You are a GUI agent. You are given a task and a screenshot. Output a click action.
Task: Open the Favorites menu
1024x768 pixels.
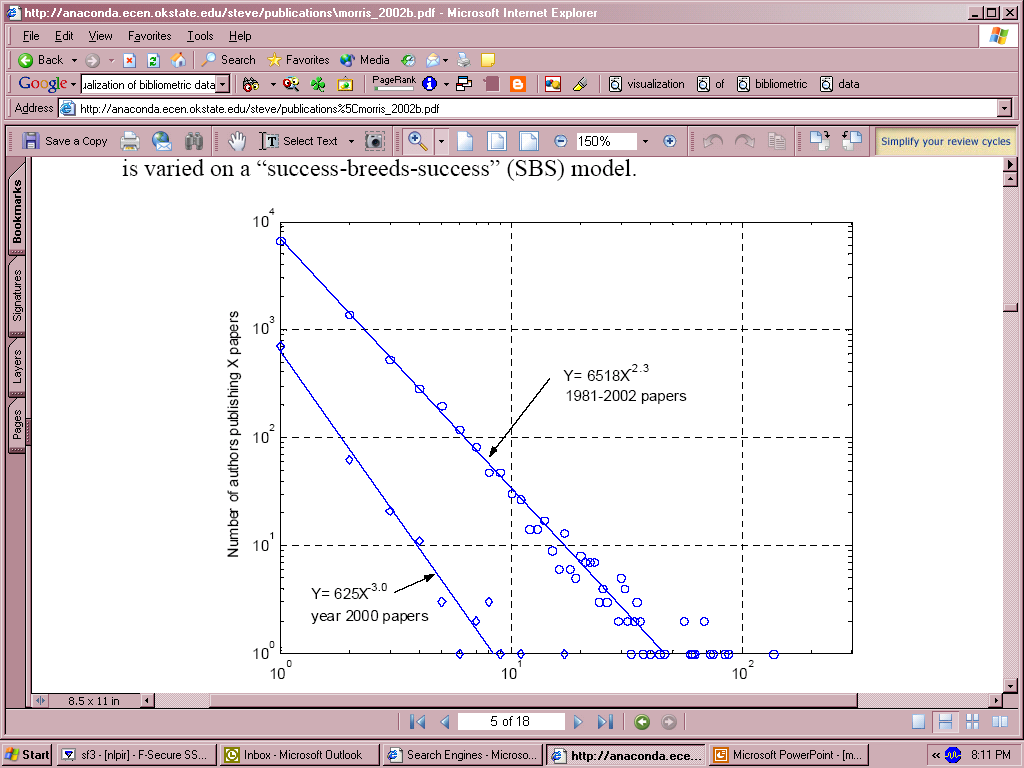pyautogui.click(x=149, y=36)
